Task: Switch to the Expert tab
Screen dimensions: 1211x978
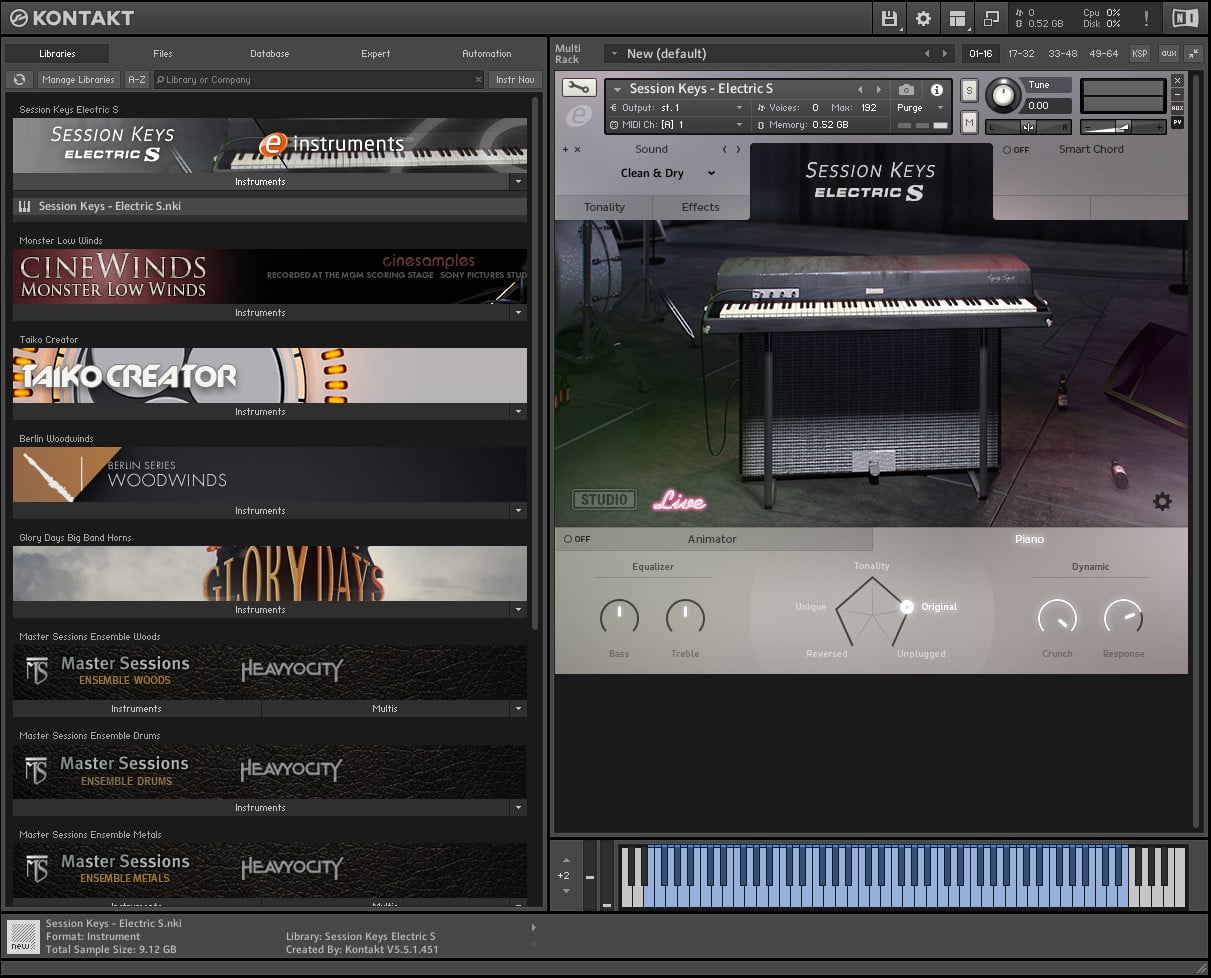Action: click(376, 53)
